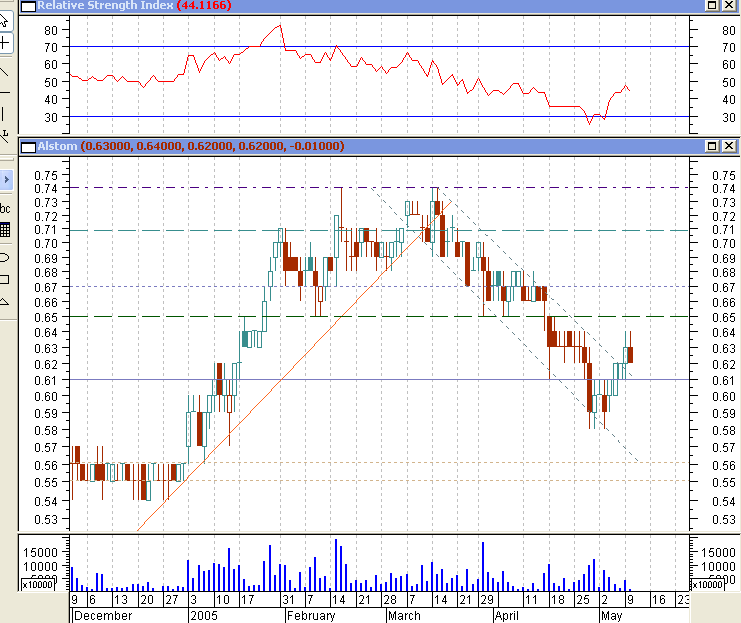
Task: Open Relative Strength Index window control menu icon
Action: 28,6
